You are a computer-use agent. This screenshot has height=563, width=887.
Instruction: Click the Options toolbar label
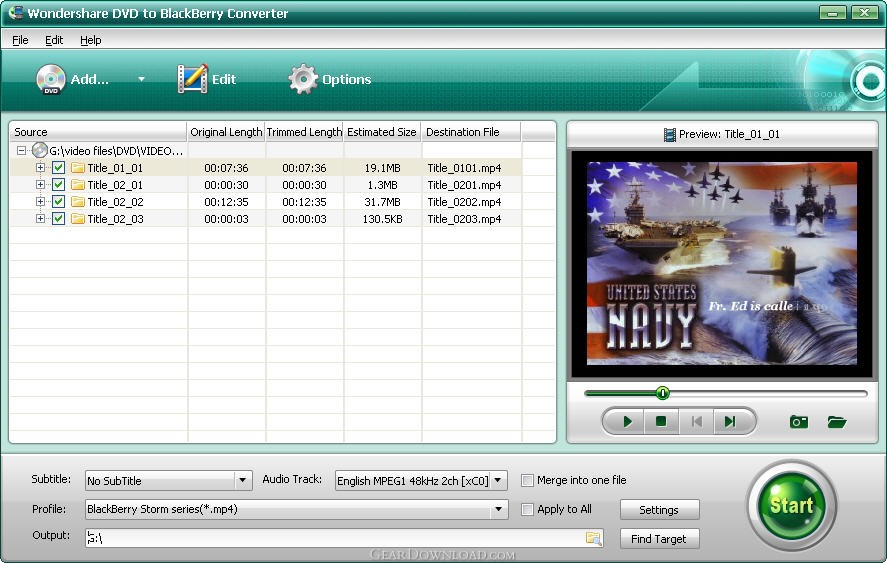pos(347,79)
